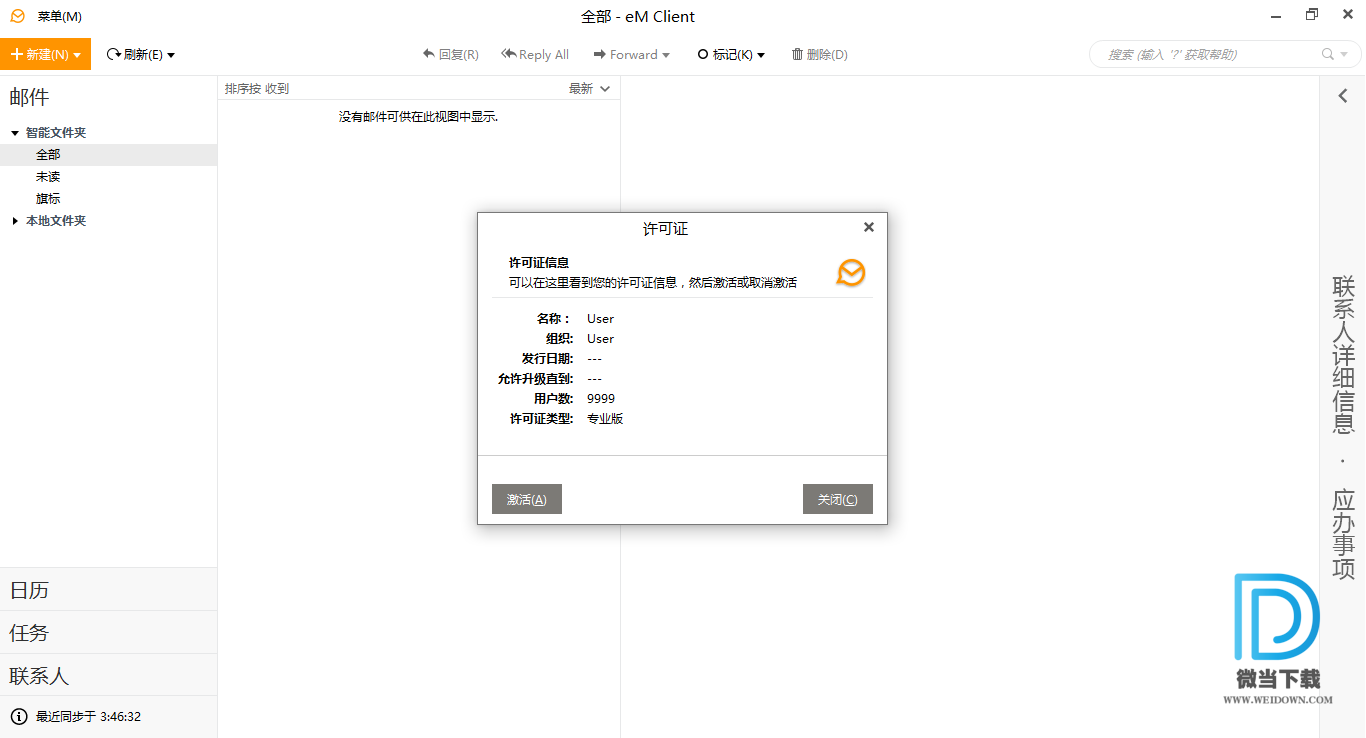This screenshot has height=738, width=1366.
Task: Expand the 本地文件夹 tree node
Action: [15, 220]
